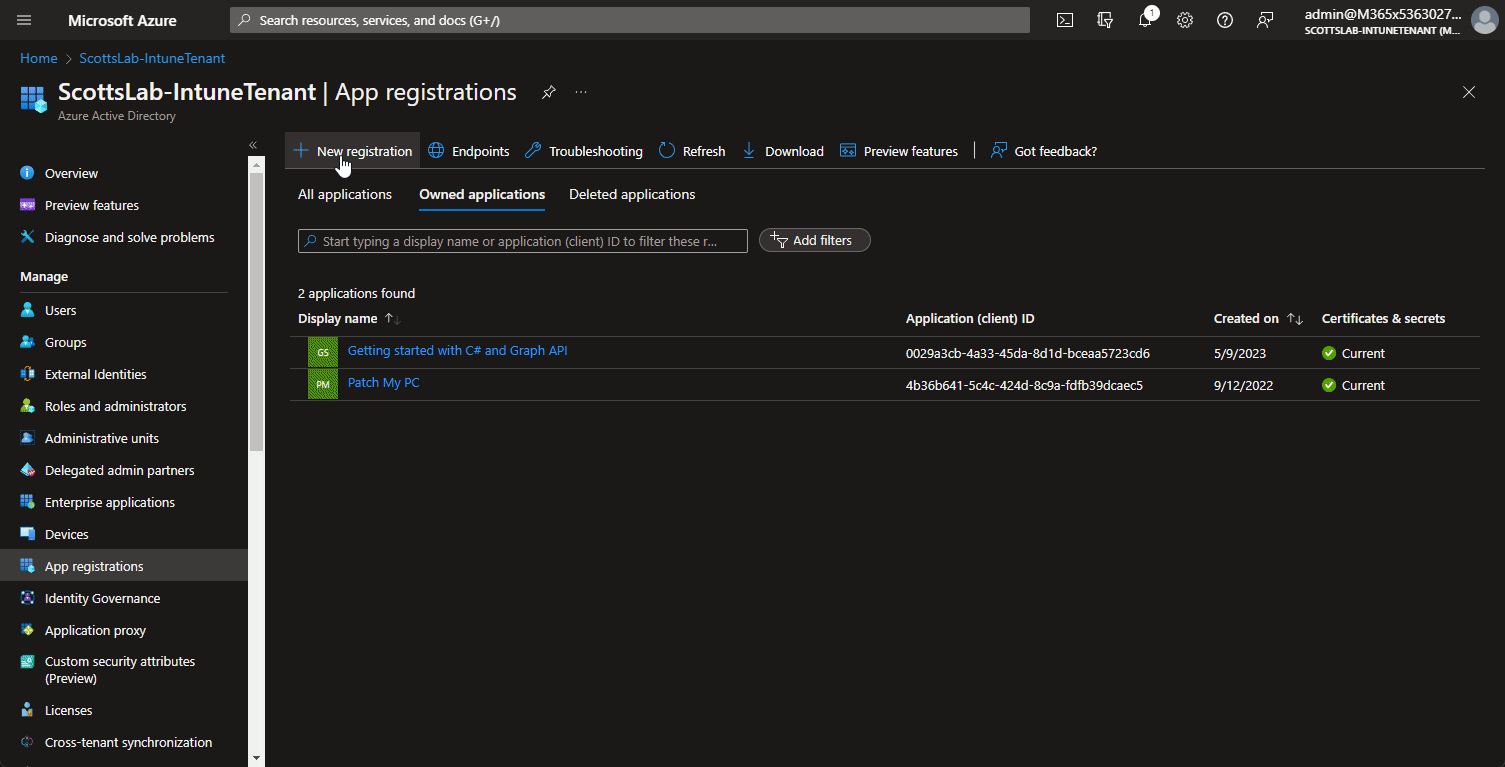The image size is (1505, 767).
Task: Open the Patch My PC application
Action: [384, 383]
